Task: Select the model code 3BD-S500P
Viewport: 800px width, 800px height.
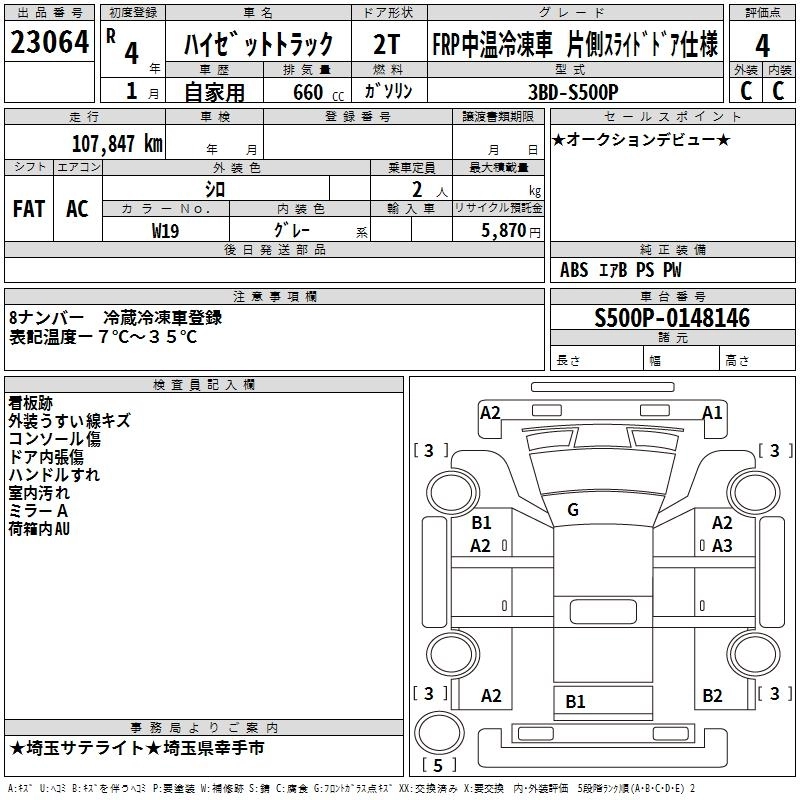Action: pyautogui.click(x=573, y=92)
